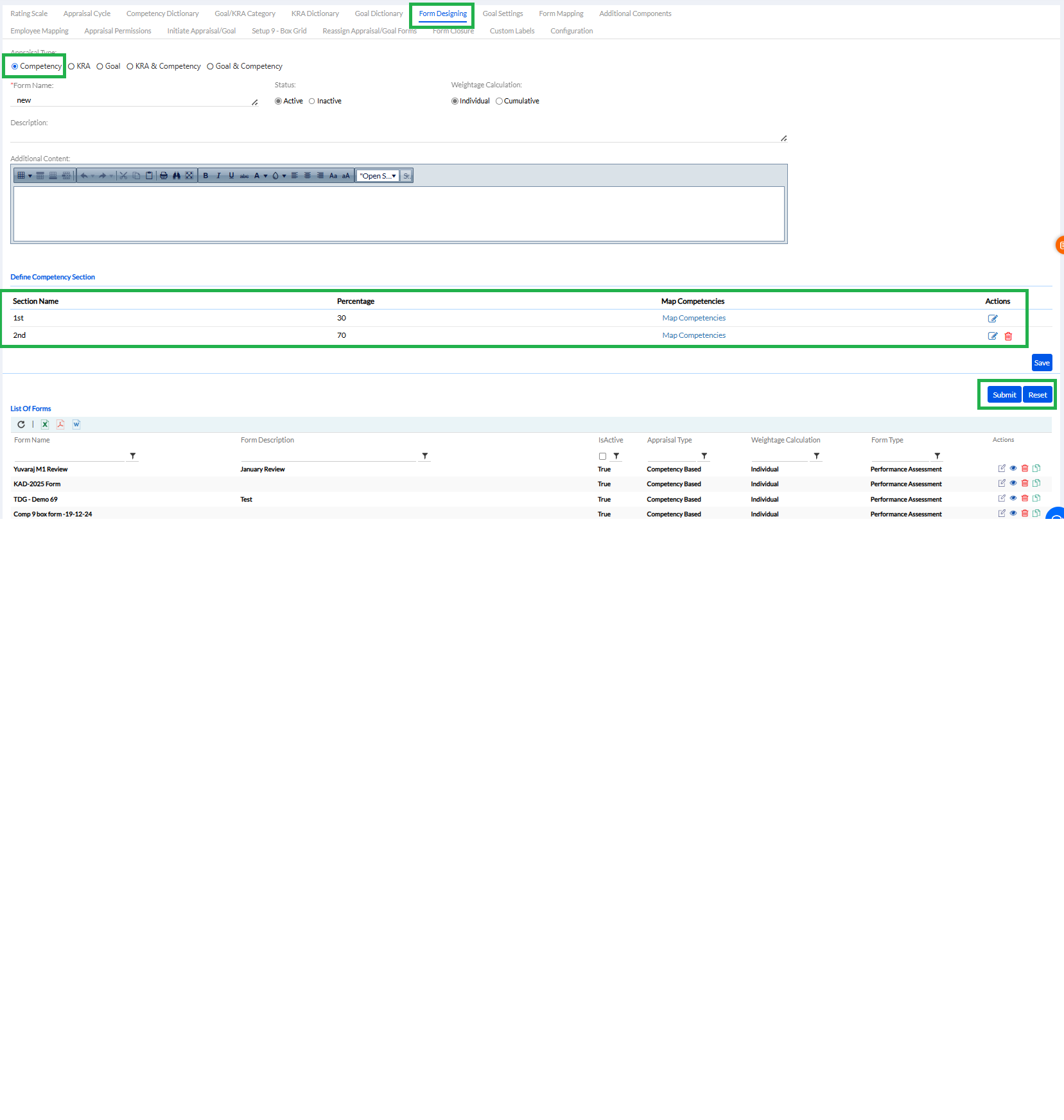1064x1120 pixels.
Task: Tick the IsActive filter checkbox
Action: pyautogui.click(x=602, y=457)
